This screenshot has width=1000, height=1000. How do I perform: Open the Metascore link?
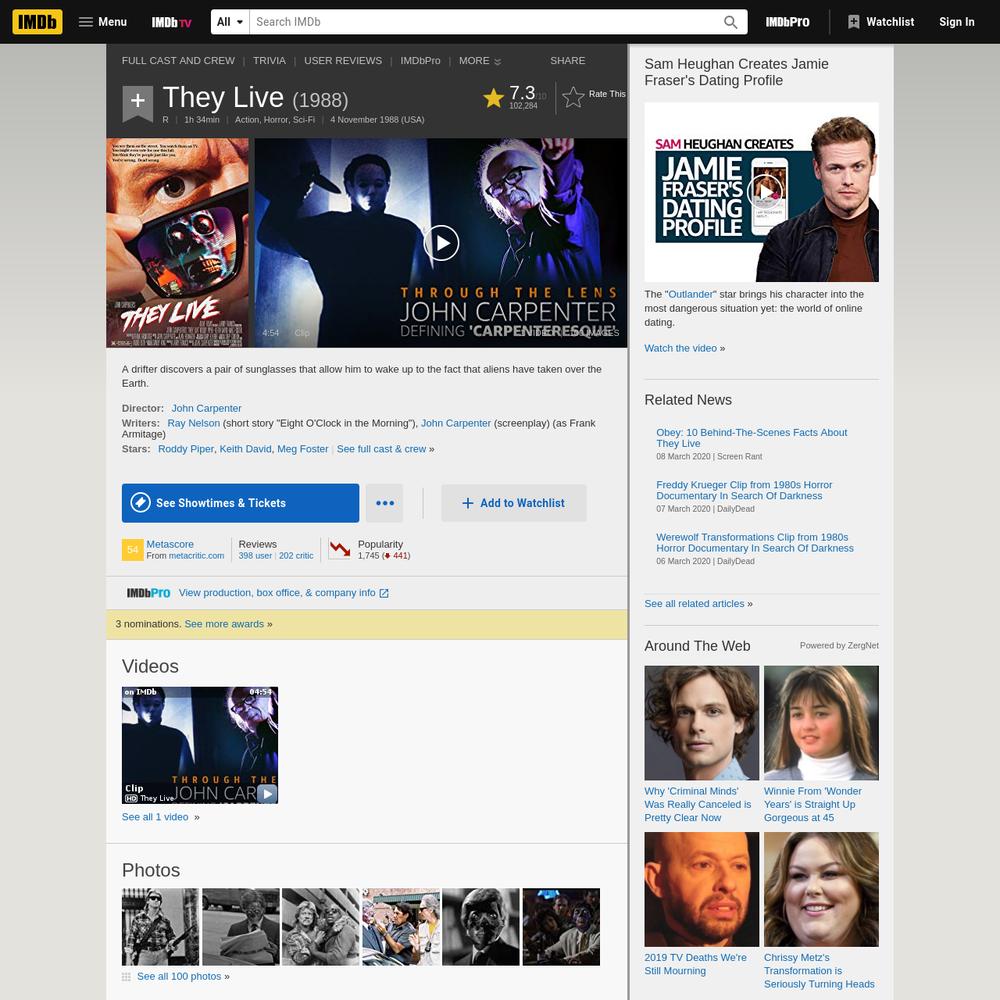pos(170,544)
